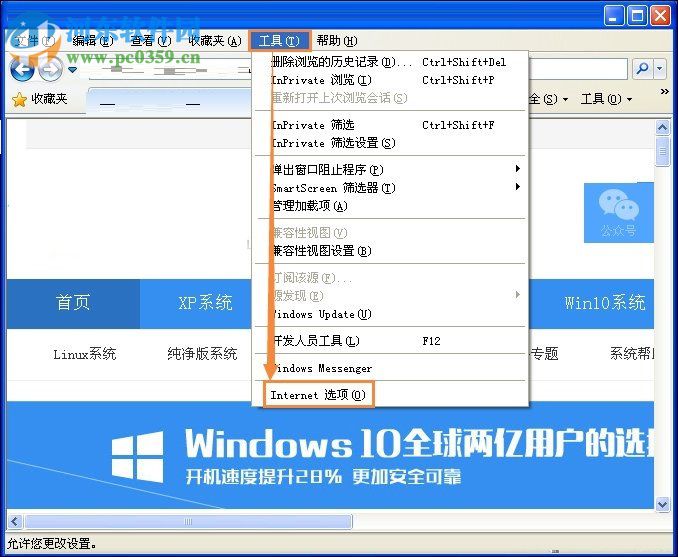Choose Windows Update(U) in menu

pos(390,314)
